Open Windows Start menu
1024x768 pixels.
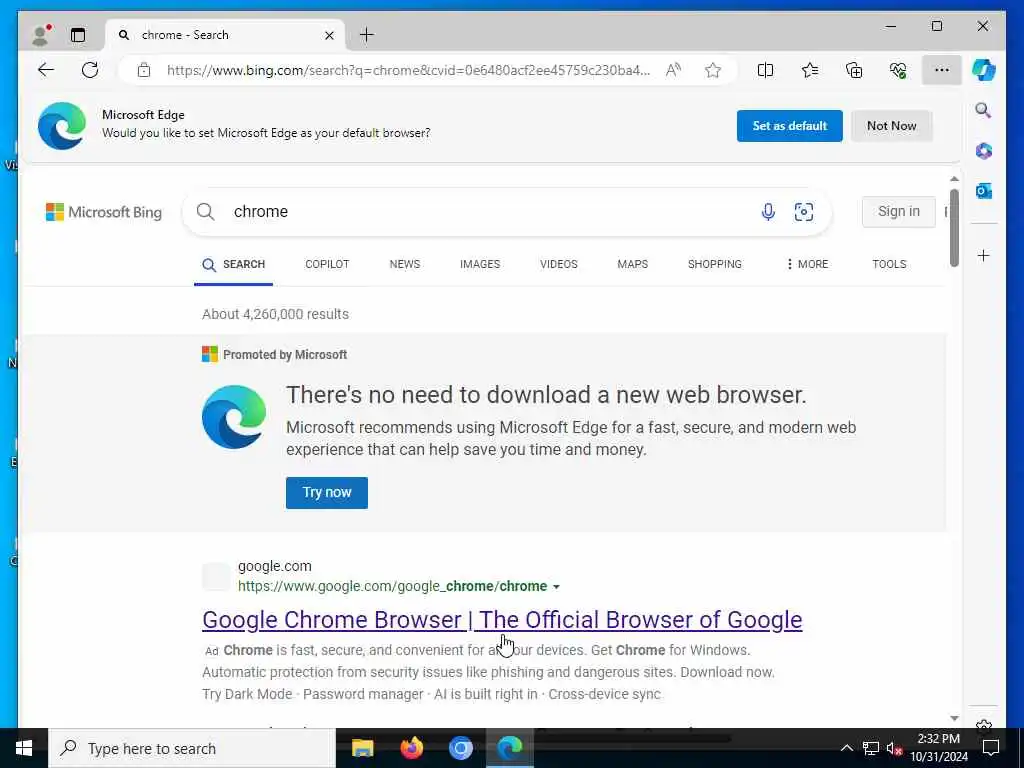(x=24, y=748)
